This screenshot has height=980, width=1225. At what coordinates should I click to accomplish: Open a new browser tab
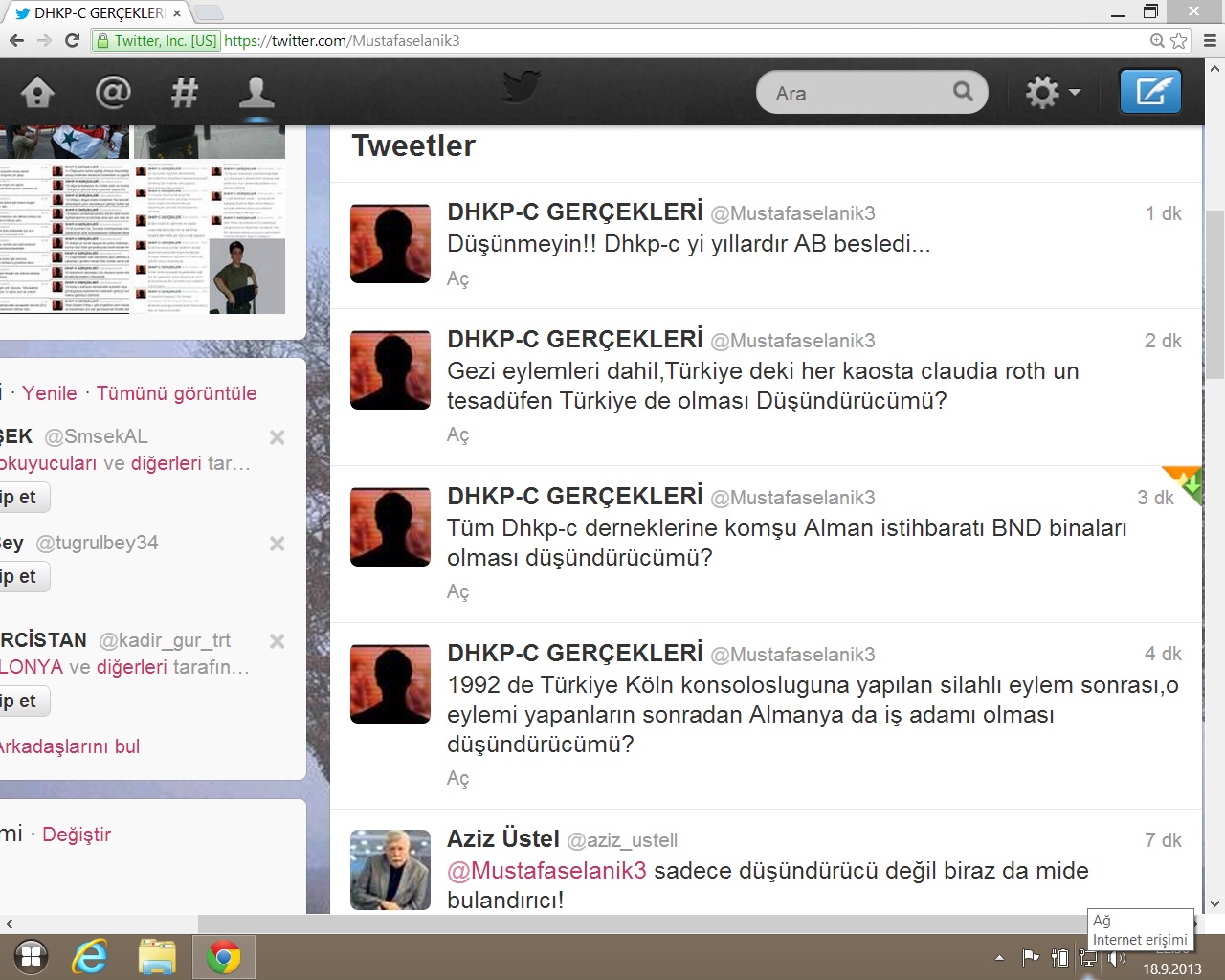209,13
